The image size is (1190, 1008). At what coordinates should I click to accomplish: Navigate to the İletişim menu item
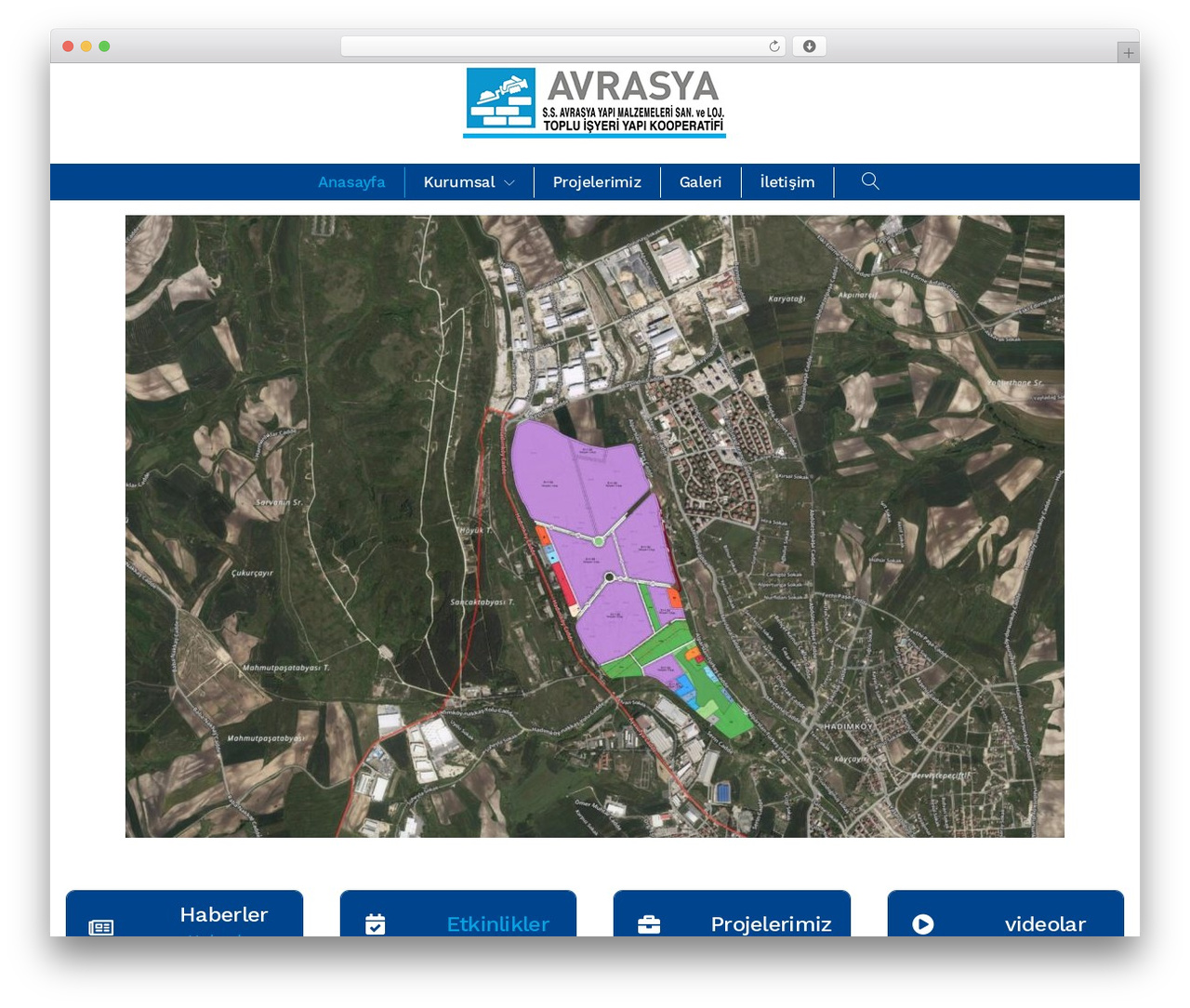pyautogui.click(x=787, y=182)
